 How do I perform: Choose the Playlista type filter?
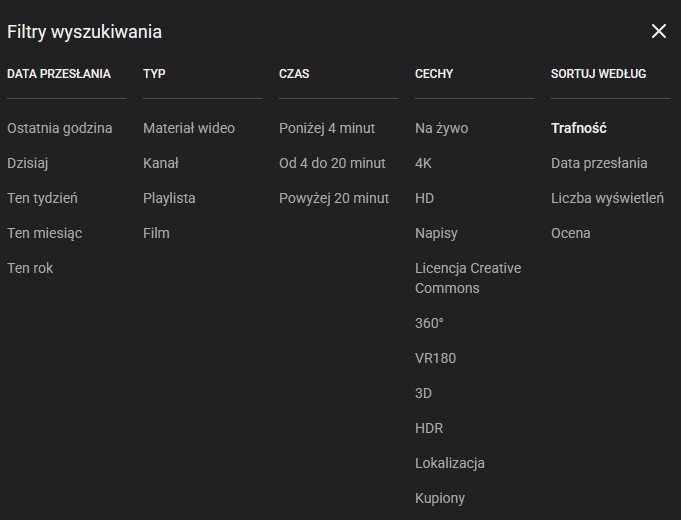pos(169,198)
